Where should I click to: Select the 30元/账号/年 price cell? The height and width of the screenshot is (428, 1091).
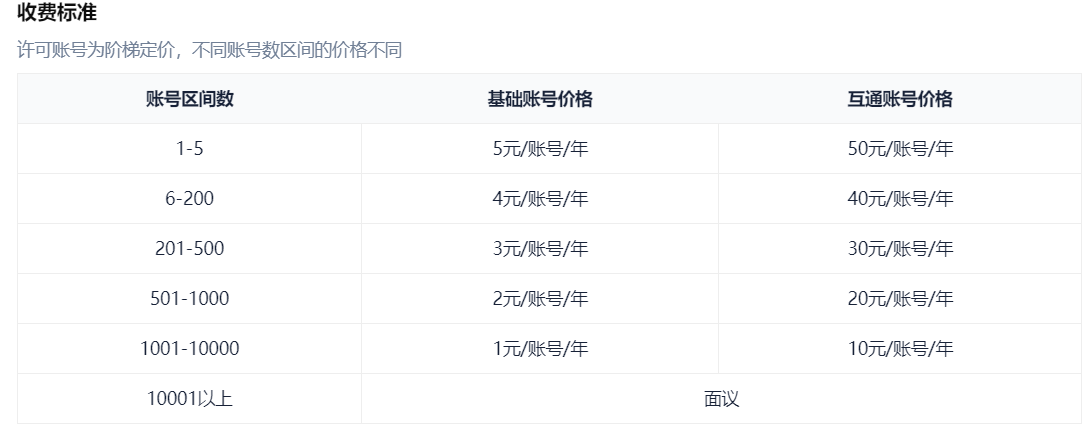(900, 249)
